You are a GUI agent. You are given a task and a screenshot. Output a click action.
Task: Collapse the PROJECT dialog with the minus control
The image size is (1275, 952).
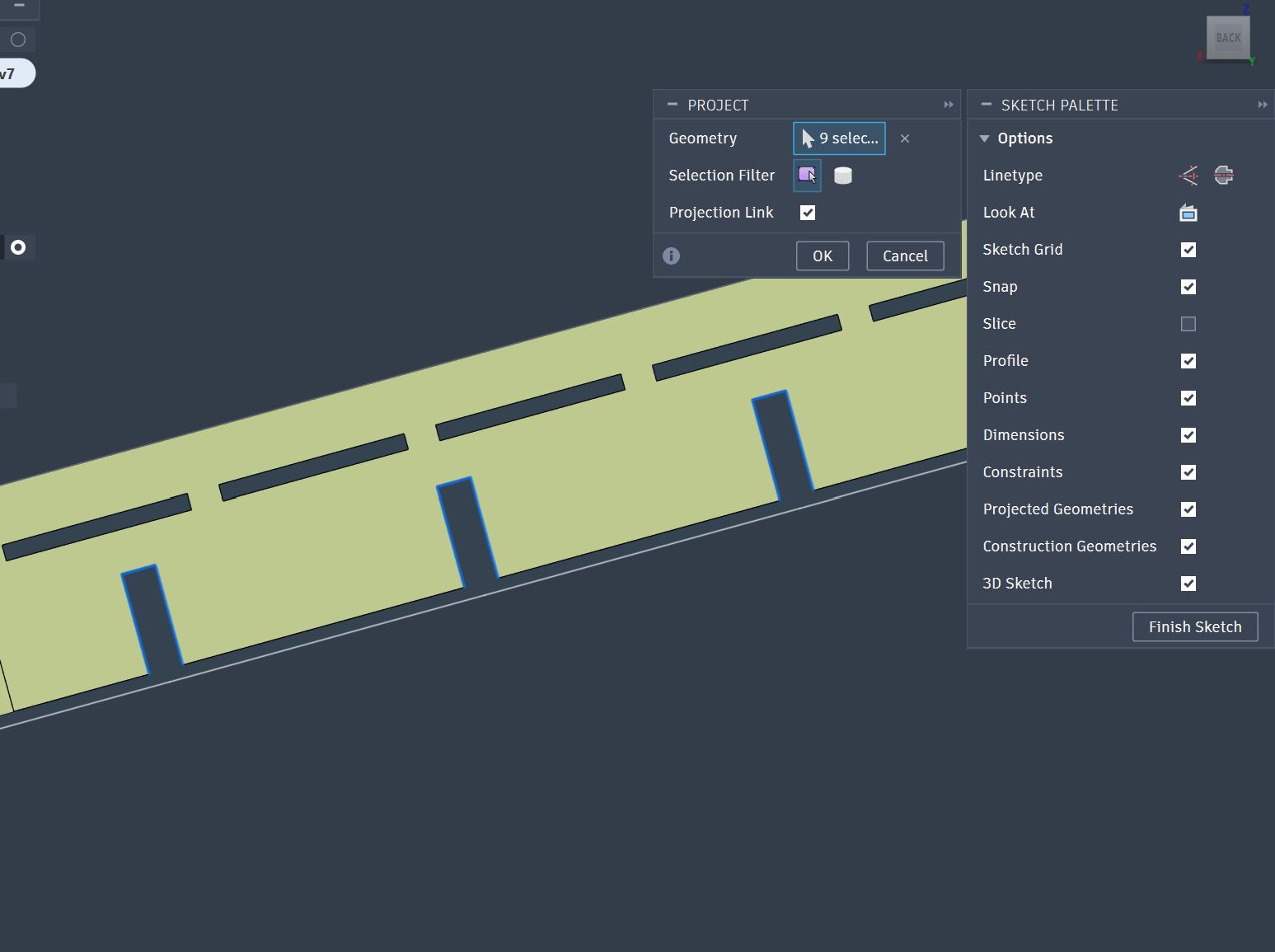(x=673, y=104)
